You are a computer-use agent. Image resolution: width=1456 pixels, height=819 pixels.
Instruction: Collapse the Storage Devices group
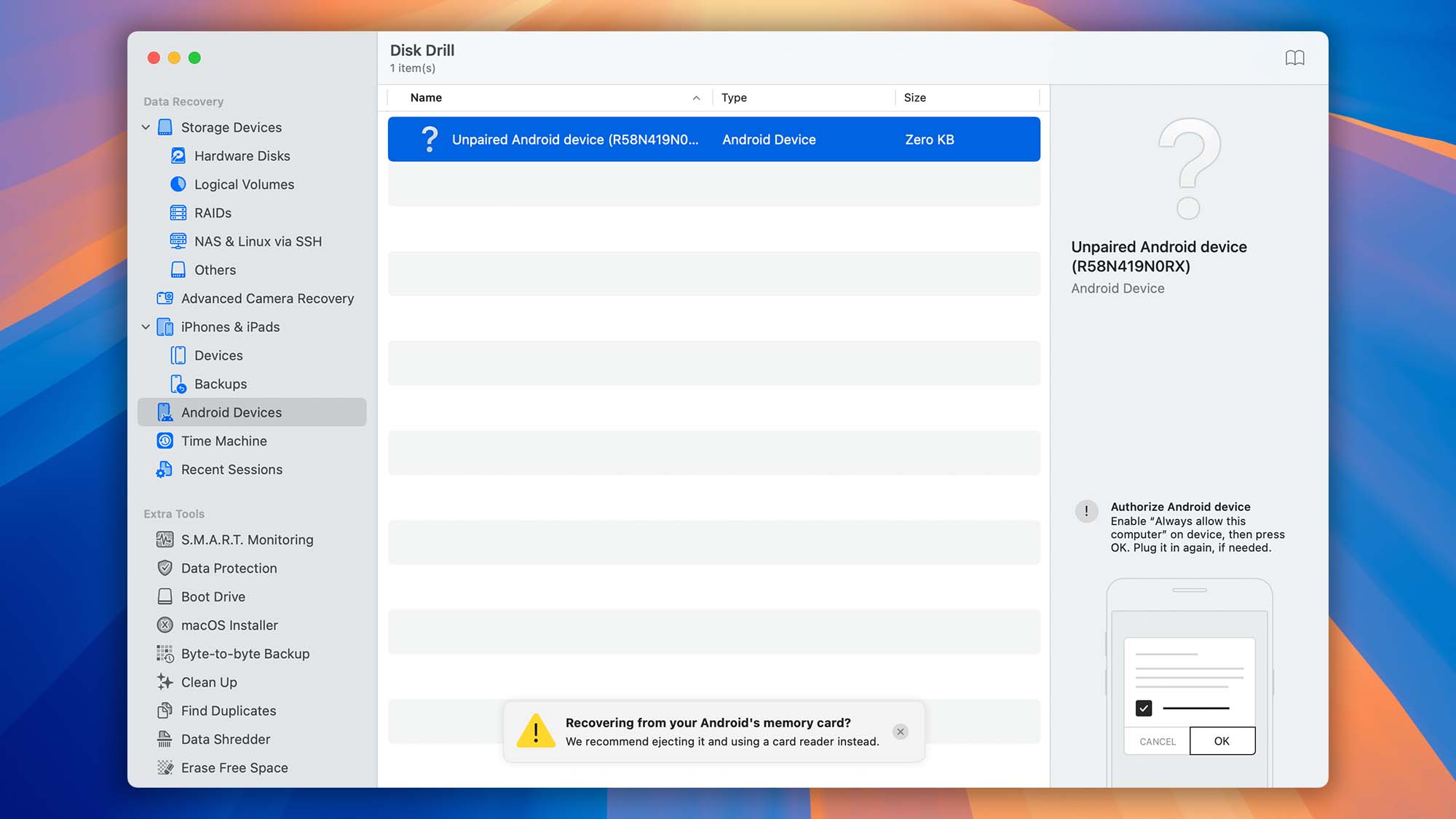146,127
